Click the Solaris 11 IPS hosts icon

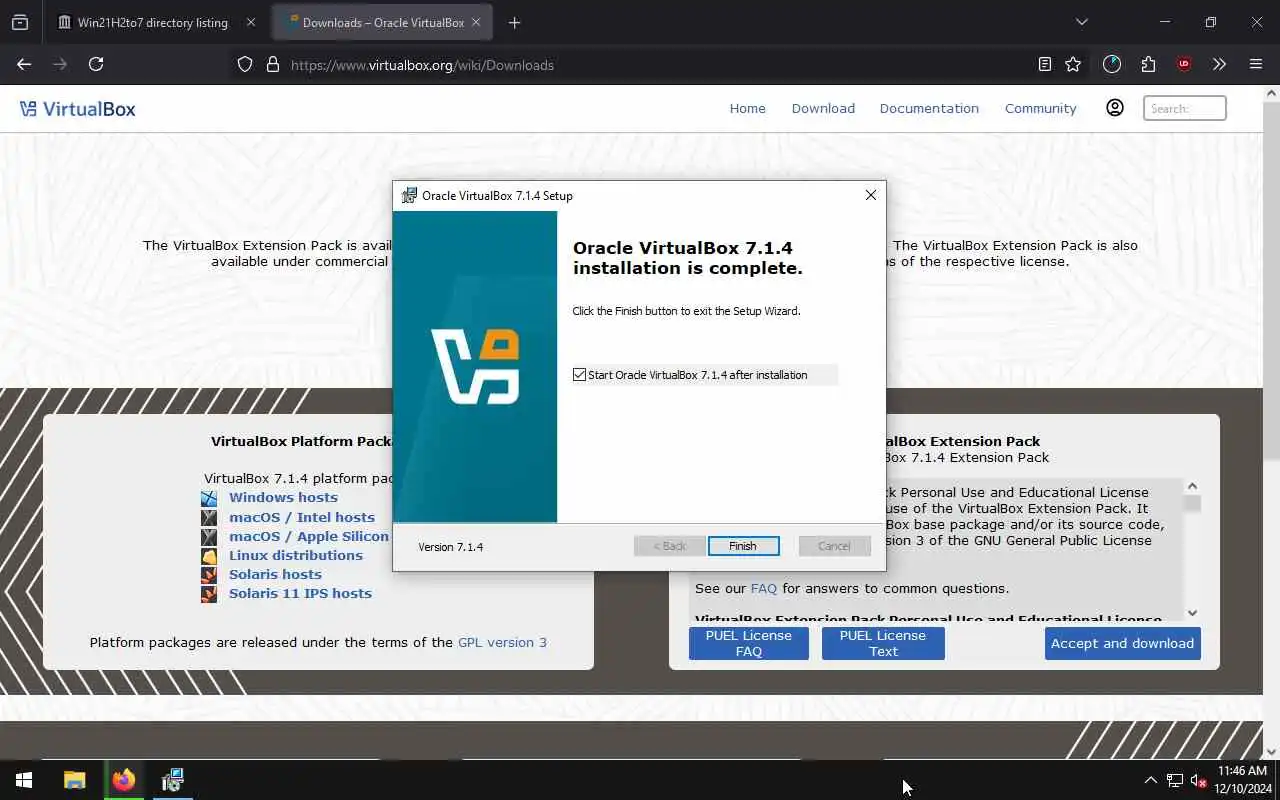coord(209,594)
